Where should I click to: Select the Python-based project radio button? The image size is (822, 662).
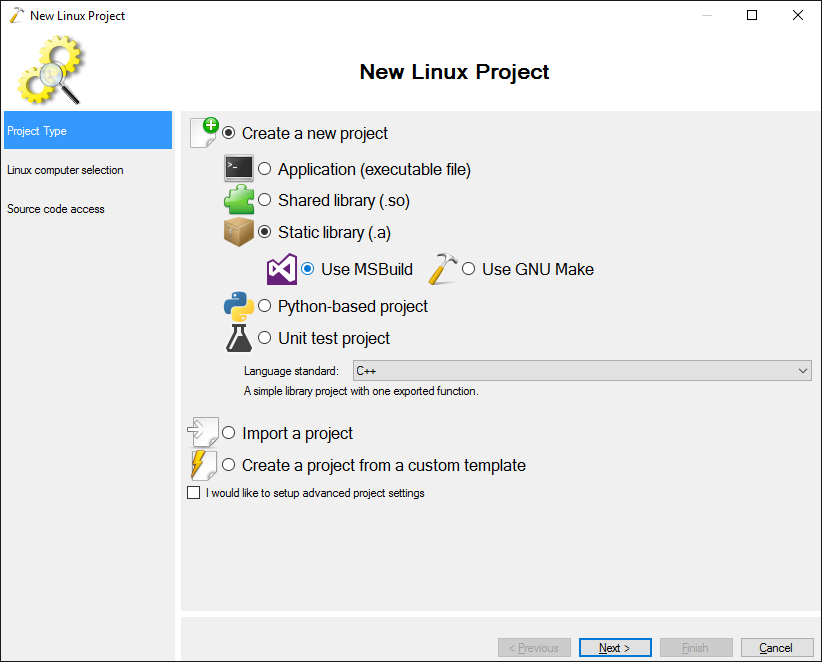[x=265, y=306]
